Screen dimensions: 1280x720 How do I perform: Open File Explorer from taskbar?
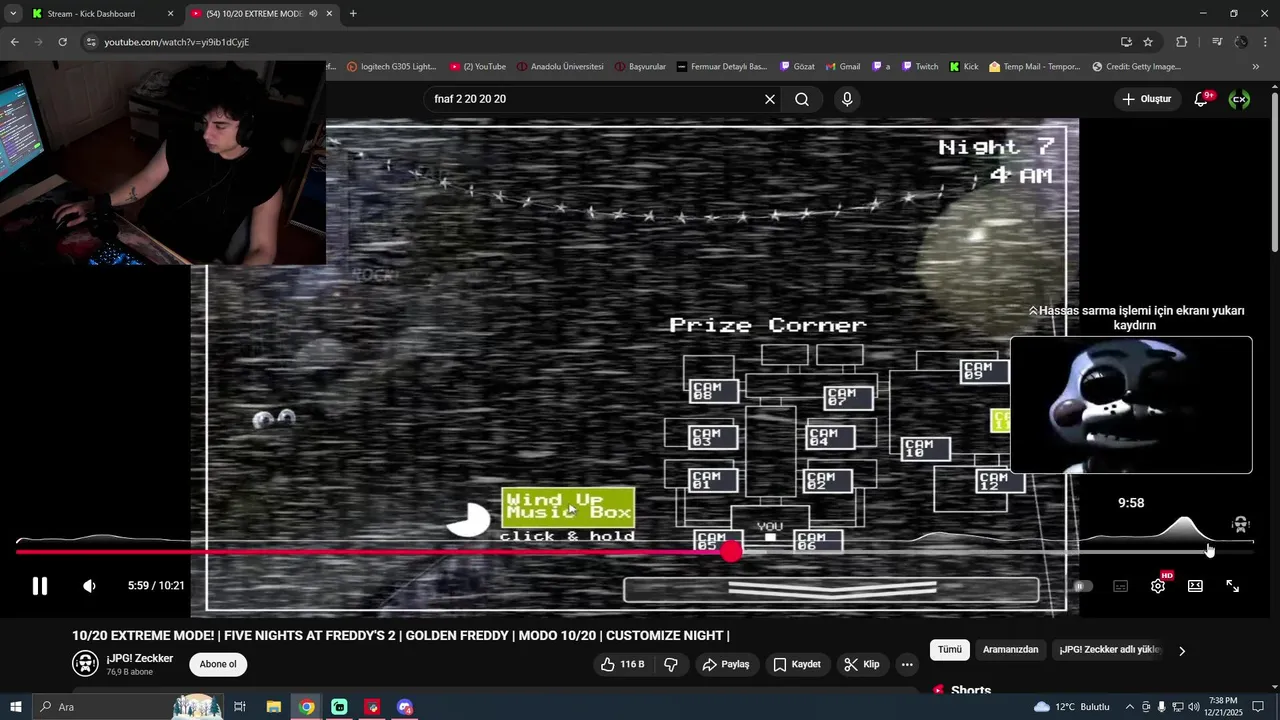pyautogui.click(x=273, y=707)
